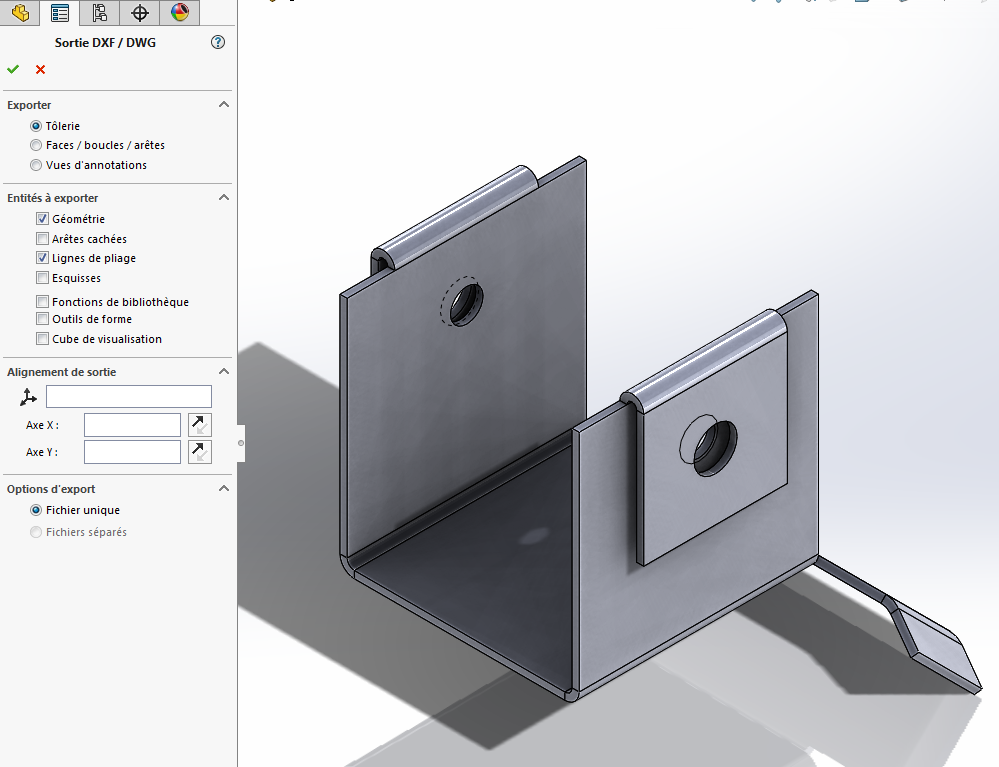Select Faces / boucles / arêtes option
Viewport: 999px width, 767px height.
coord(36,145)
